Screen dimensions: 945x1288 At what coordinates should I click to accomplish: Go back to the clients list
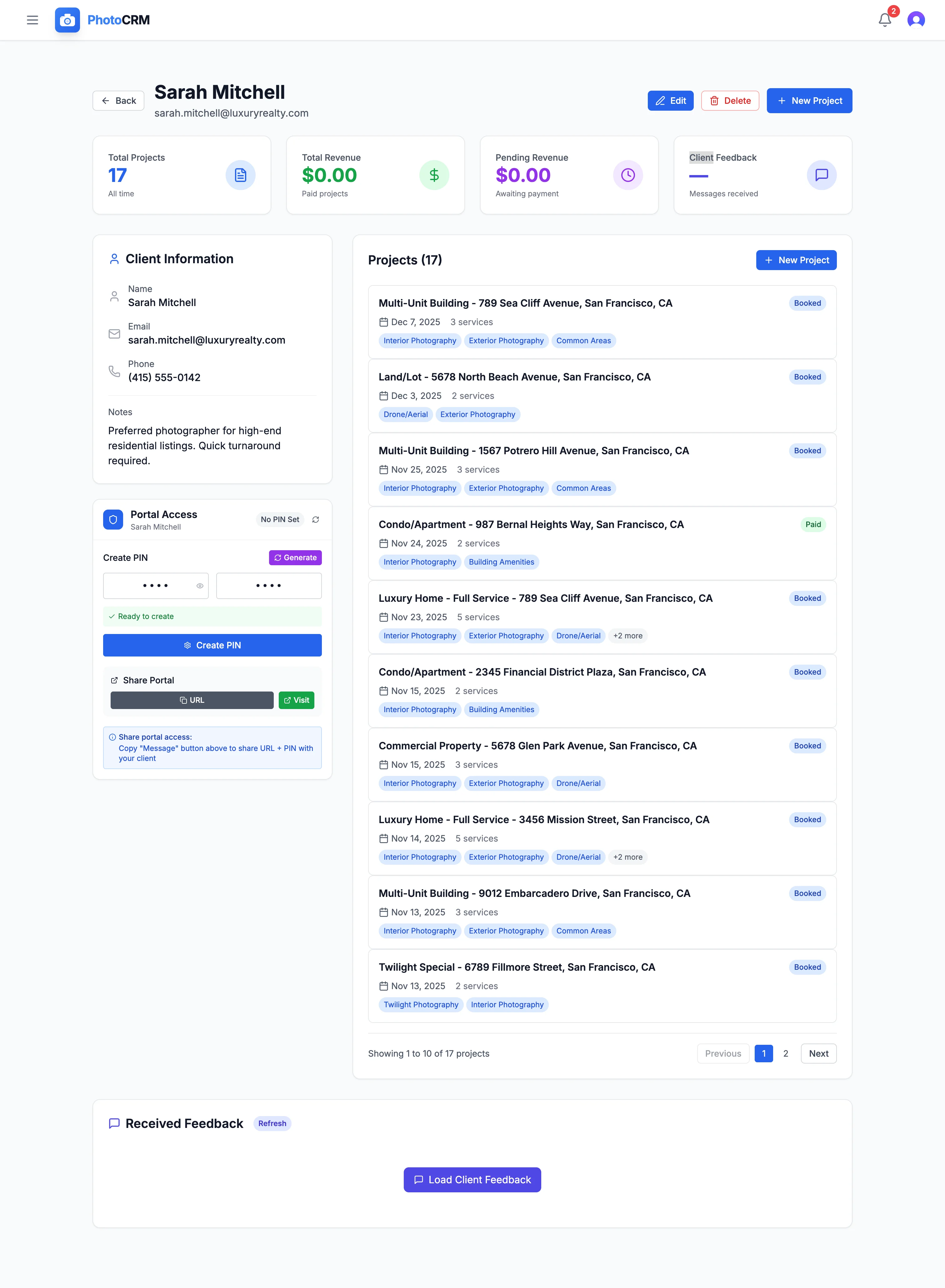pos(118,101)
